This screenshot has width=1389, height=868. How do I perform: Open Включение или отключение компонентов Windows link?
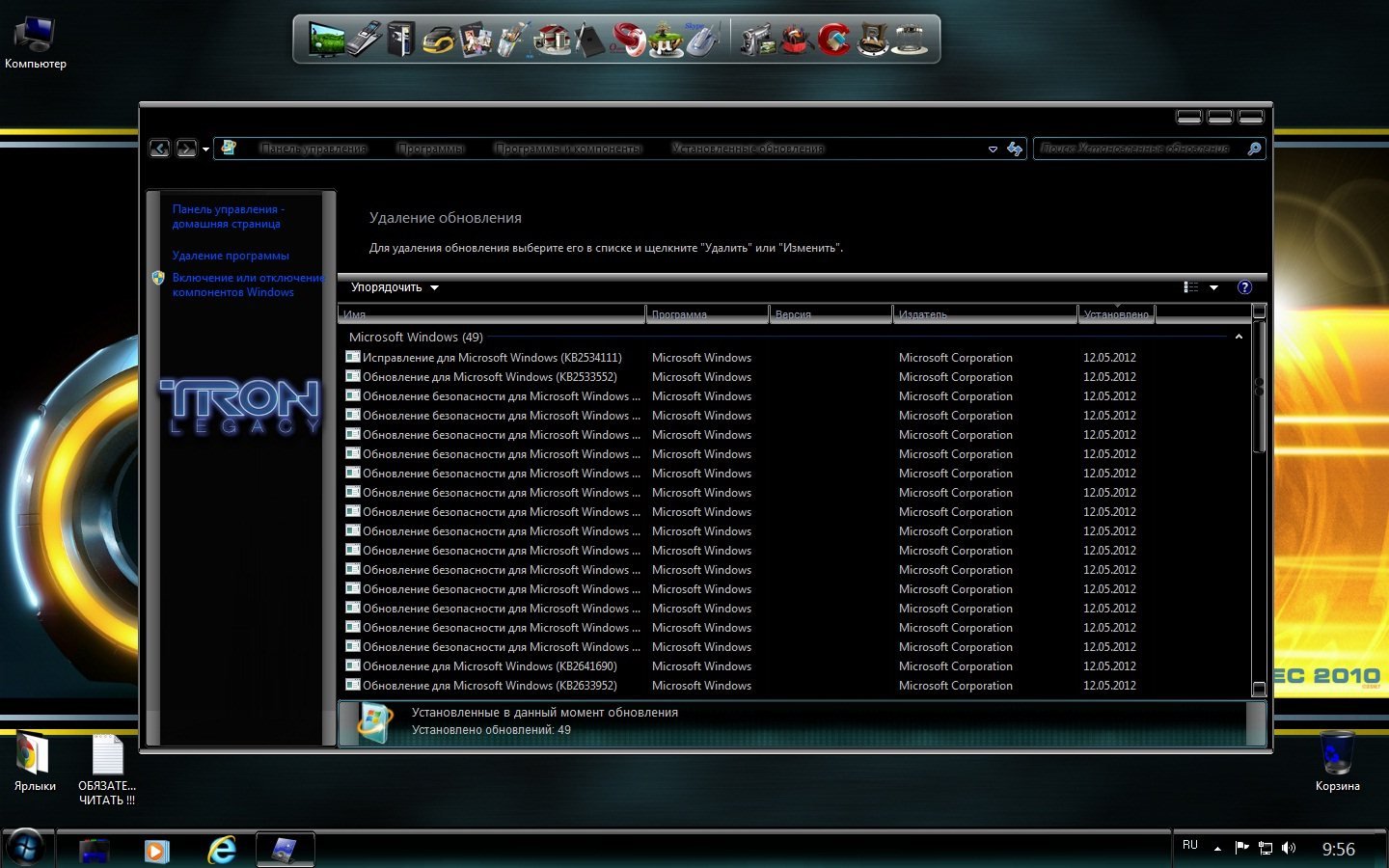point(248,285)
